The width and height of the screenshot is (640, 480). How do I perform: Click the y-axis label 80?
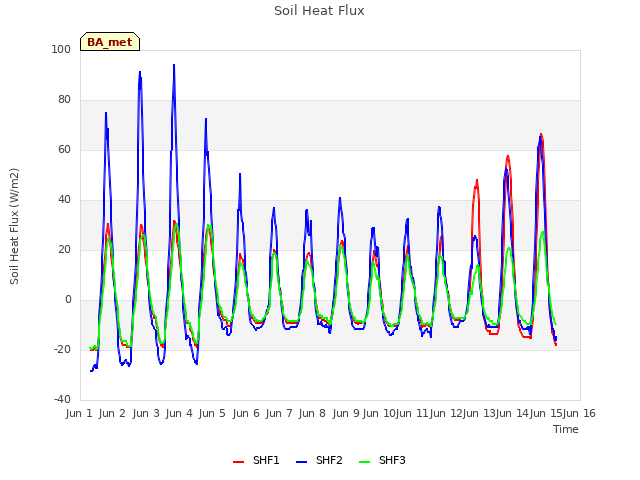point(64,100)
